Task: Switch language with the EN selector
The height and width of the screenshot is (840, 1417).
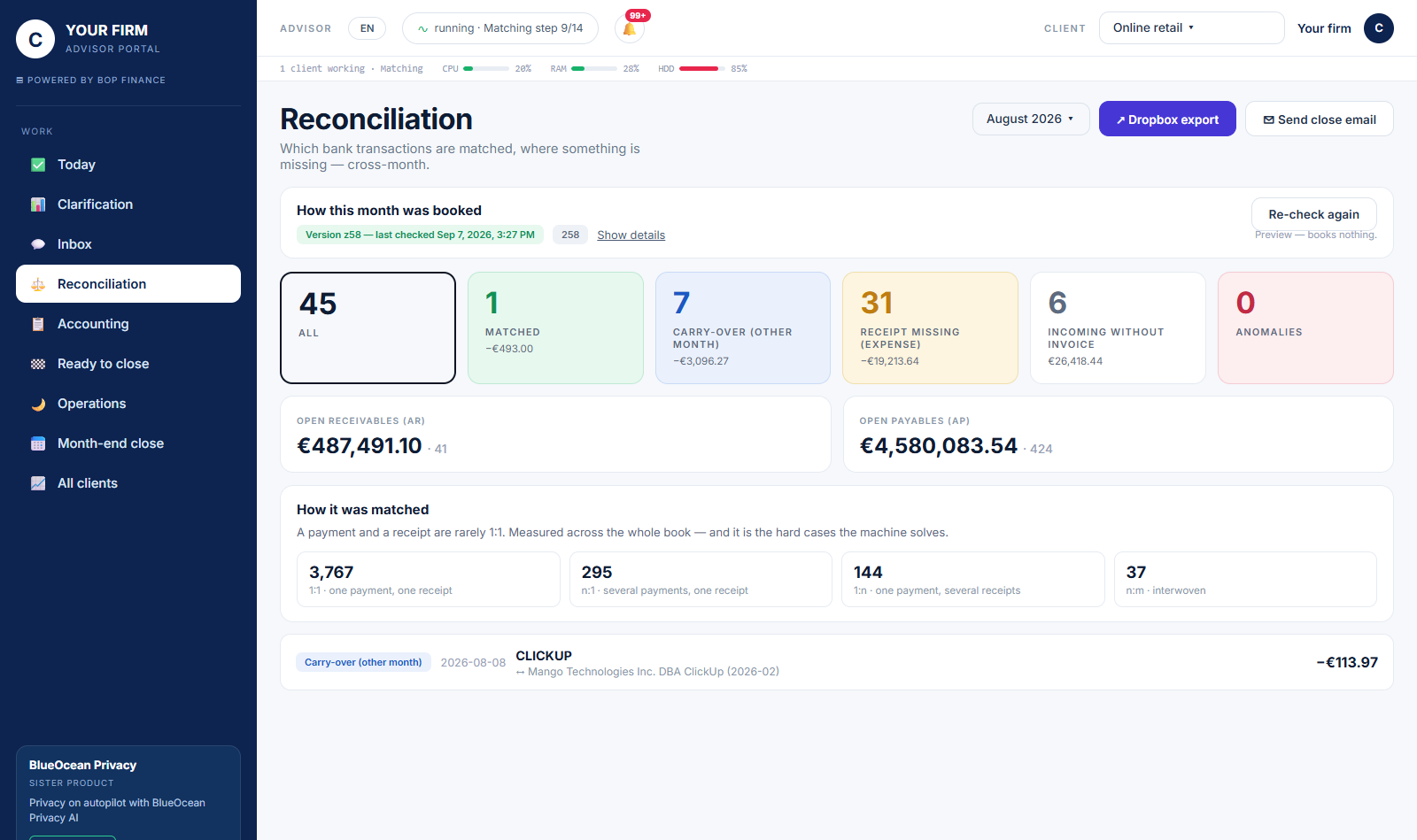Action: tap(368, 28)
